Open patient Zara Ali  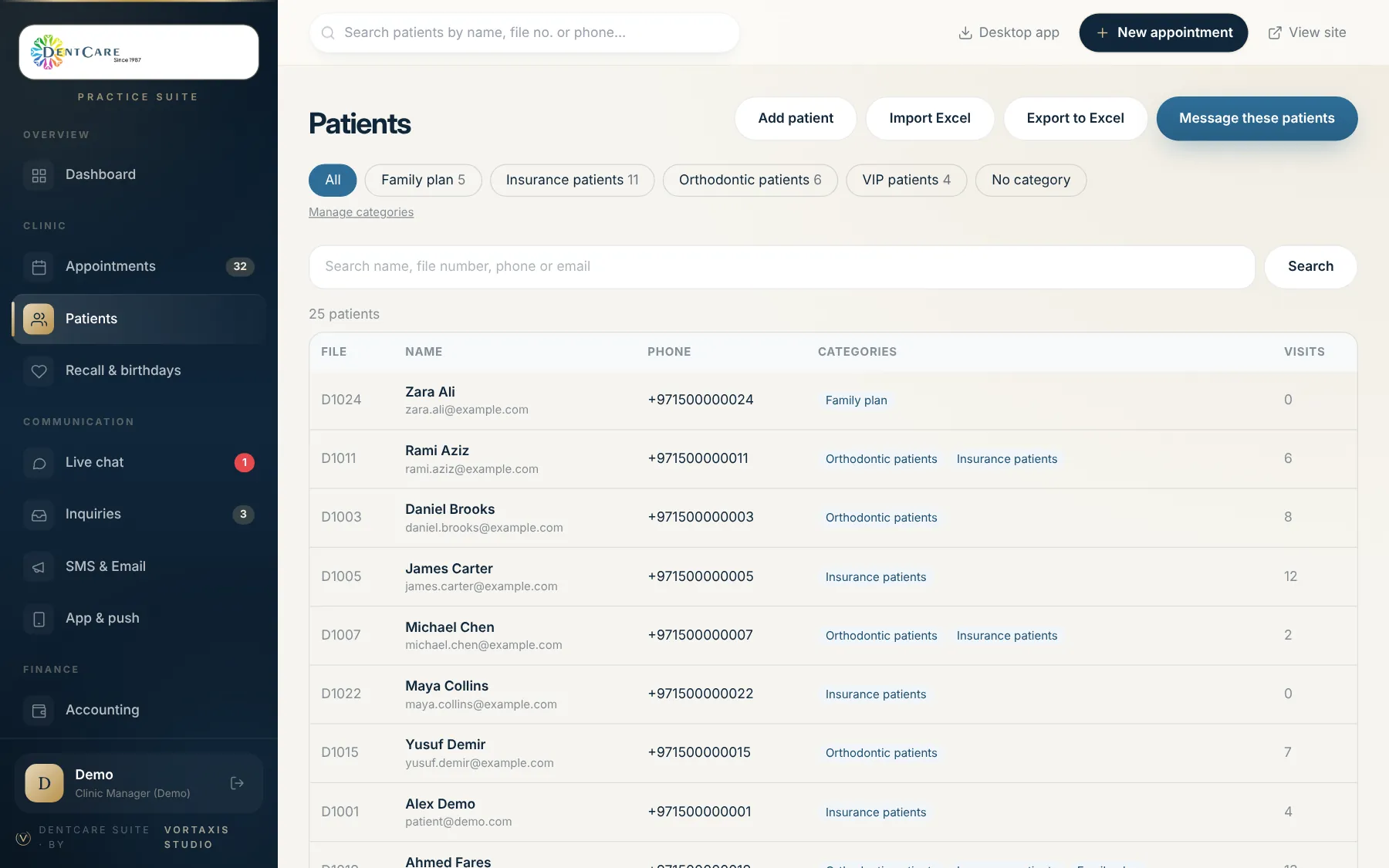tap(430, 392)
